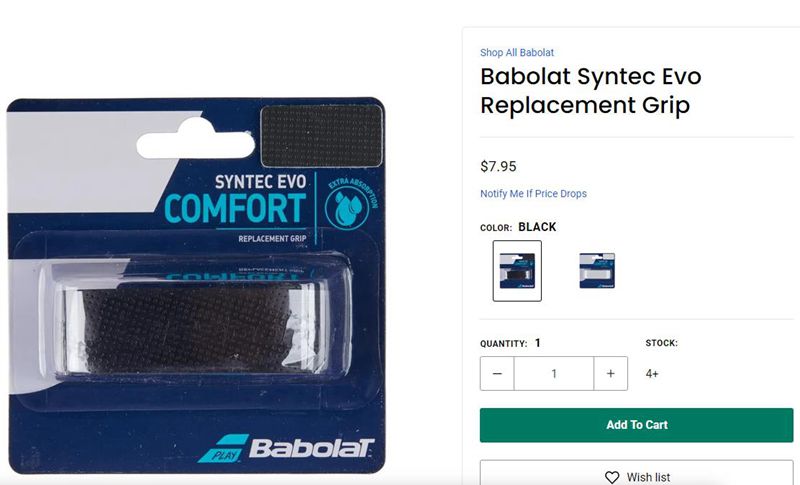The height and width of the screenshot is (485, 800).
Task: Decrease quantity with the minus button
Action: click(x=497, y=373)
